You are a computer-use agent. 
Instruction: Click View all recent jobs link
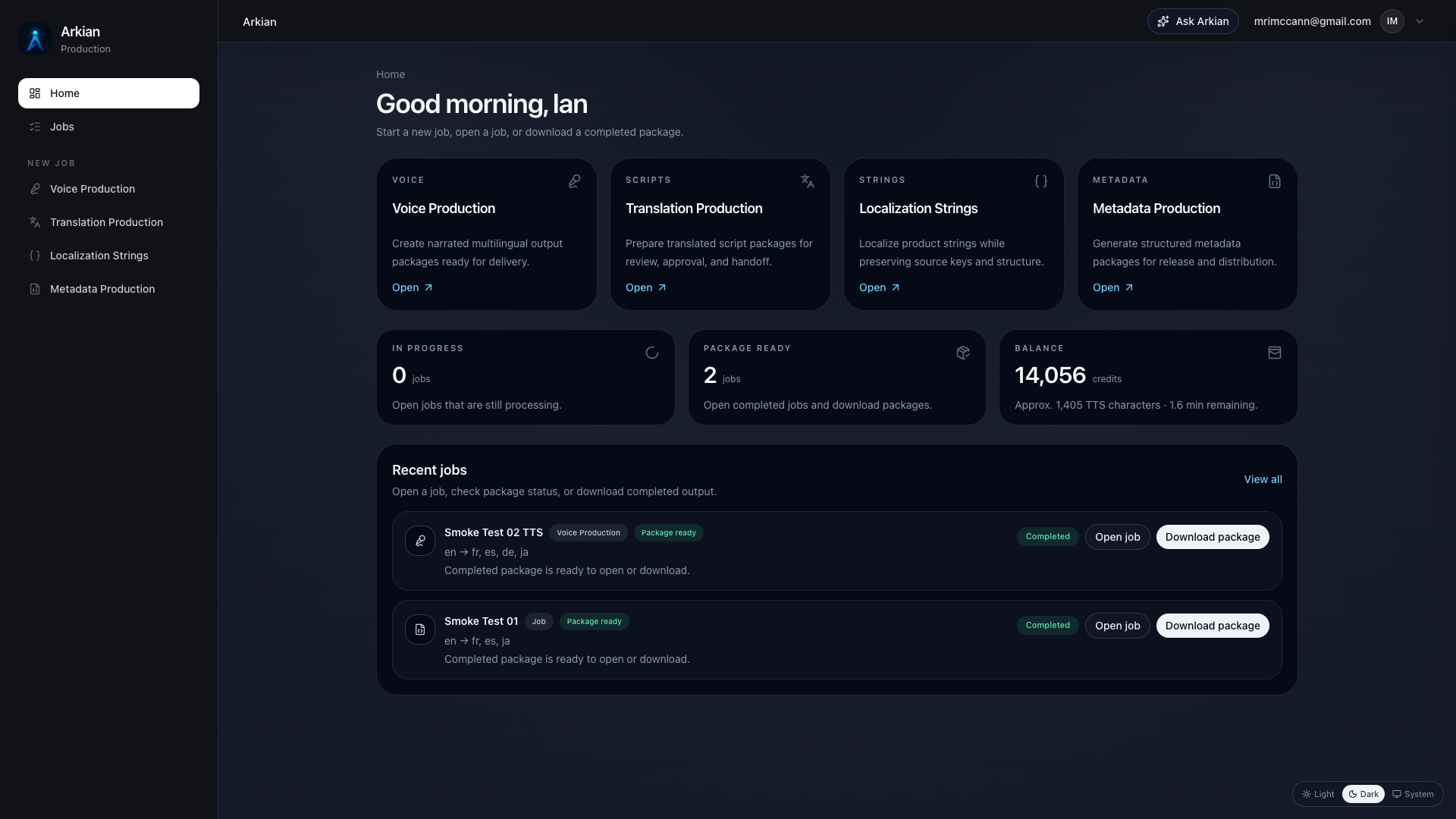(1263, 479)
